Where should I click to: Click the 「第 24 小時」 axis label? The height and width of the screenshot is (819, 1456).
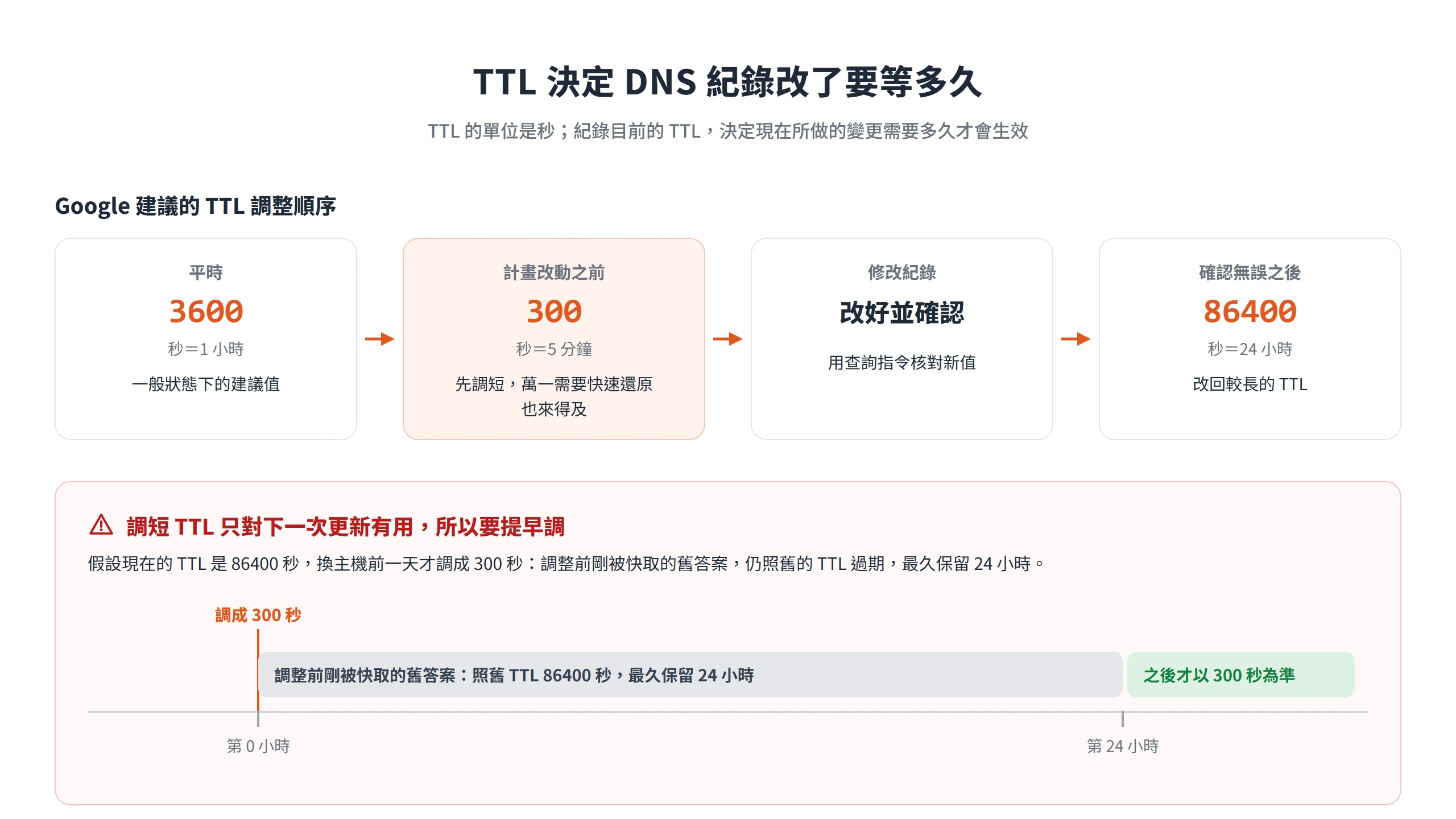click(1123, 746)
